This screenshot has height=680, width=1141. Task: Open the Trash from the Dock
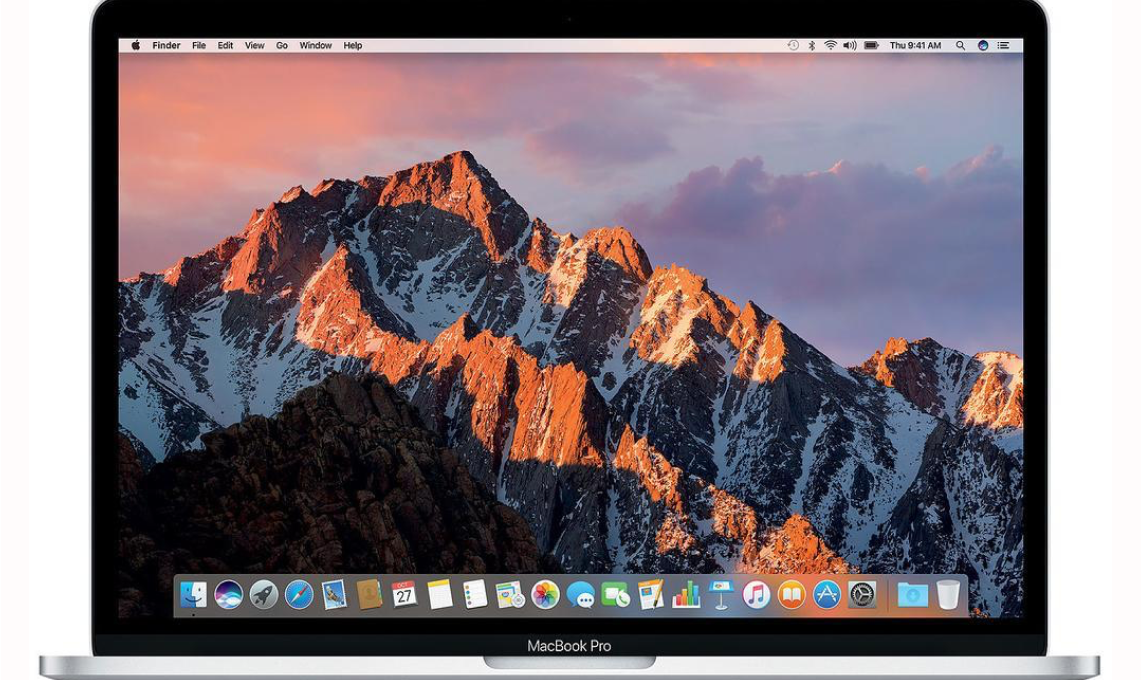[x=948, y=595]
